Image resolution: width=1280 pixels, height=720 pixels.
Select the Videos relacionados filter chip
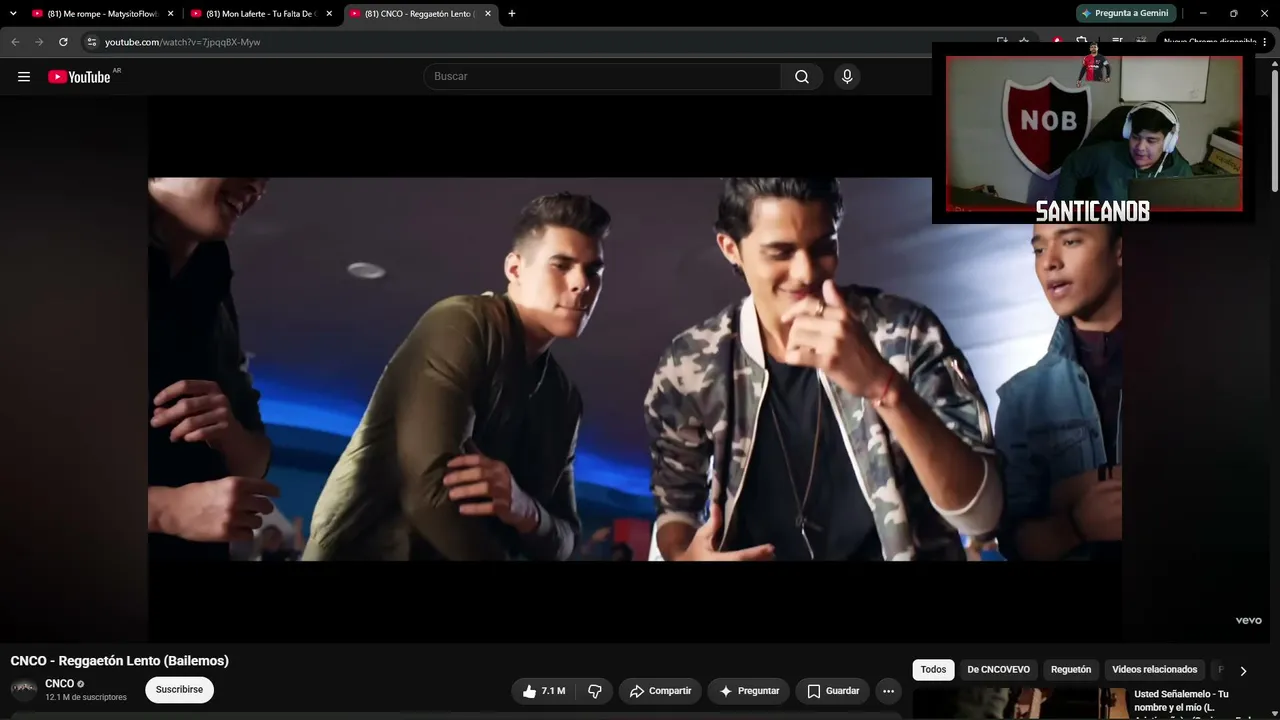click(1154, 670)
